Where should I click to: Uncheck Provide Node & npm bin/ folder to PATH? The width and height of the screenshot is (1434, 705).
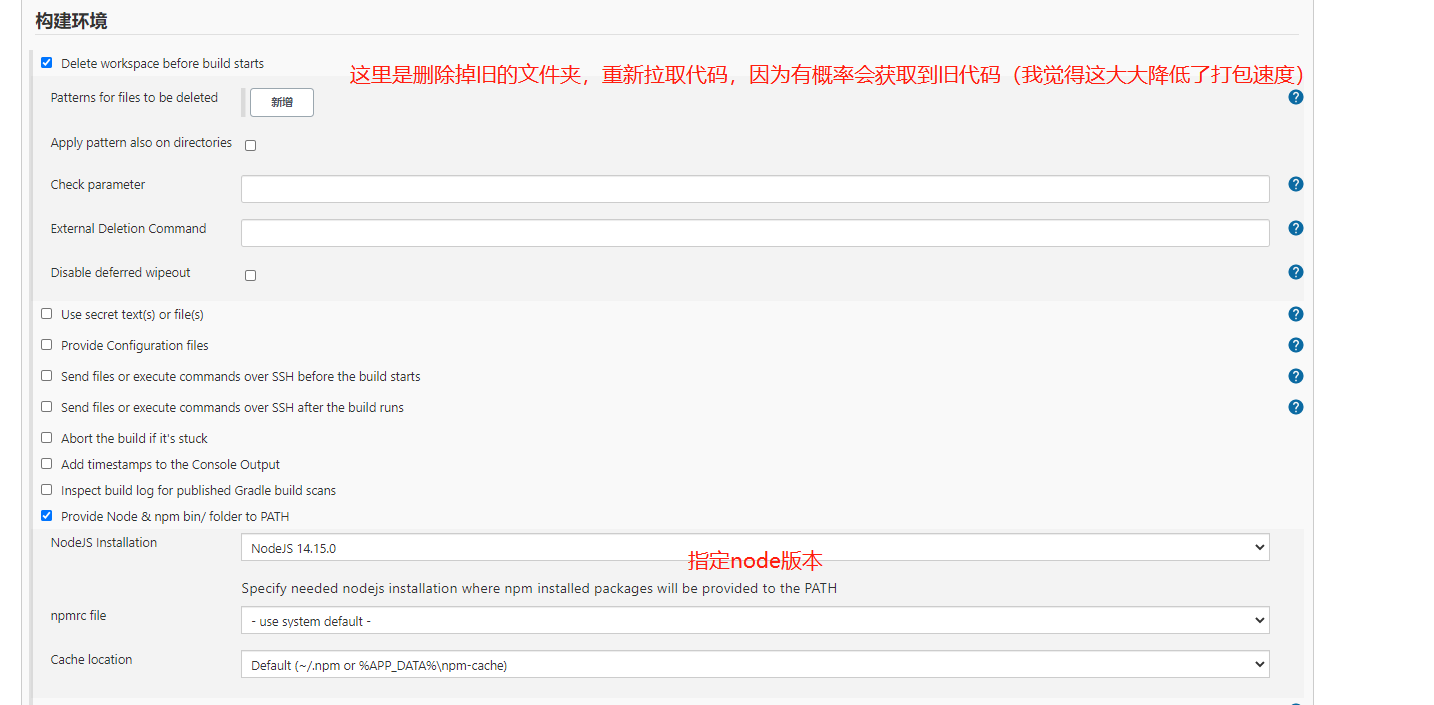pos(46,516)
